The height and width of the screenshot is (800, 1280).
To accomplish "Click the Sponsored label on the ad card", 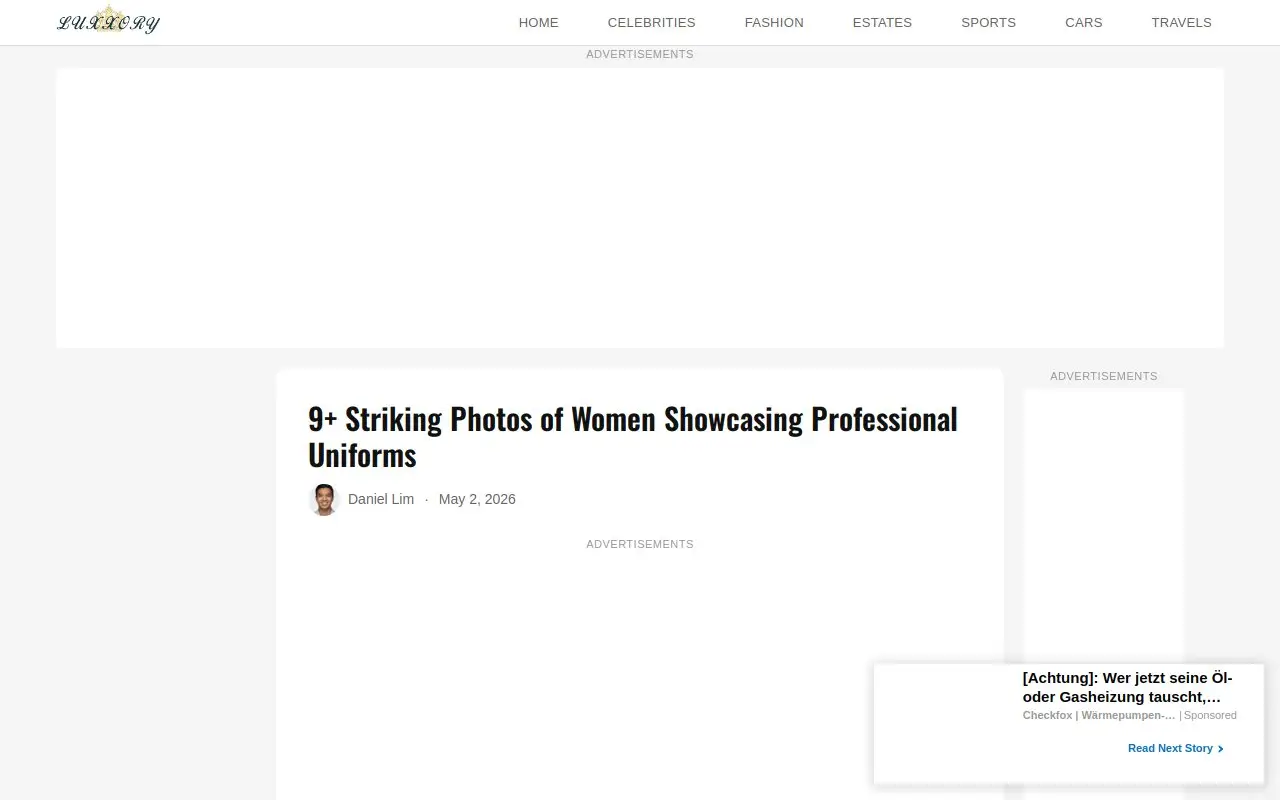I will point(1210,715).
